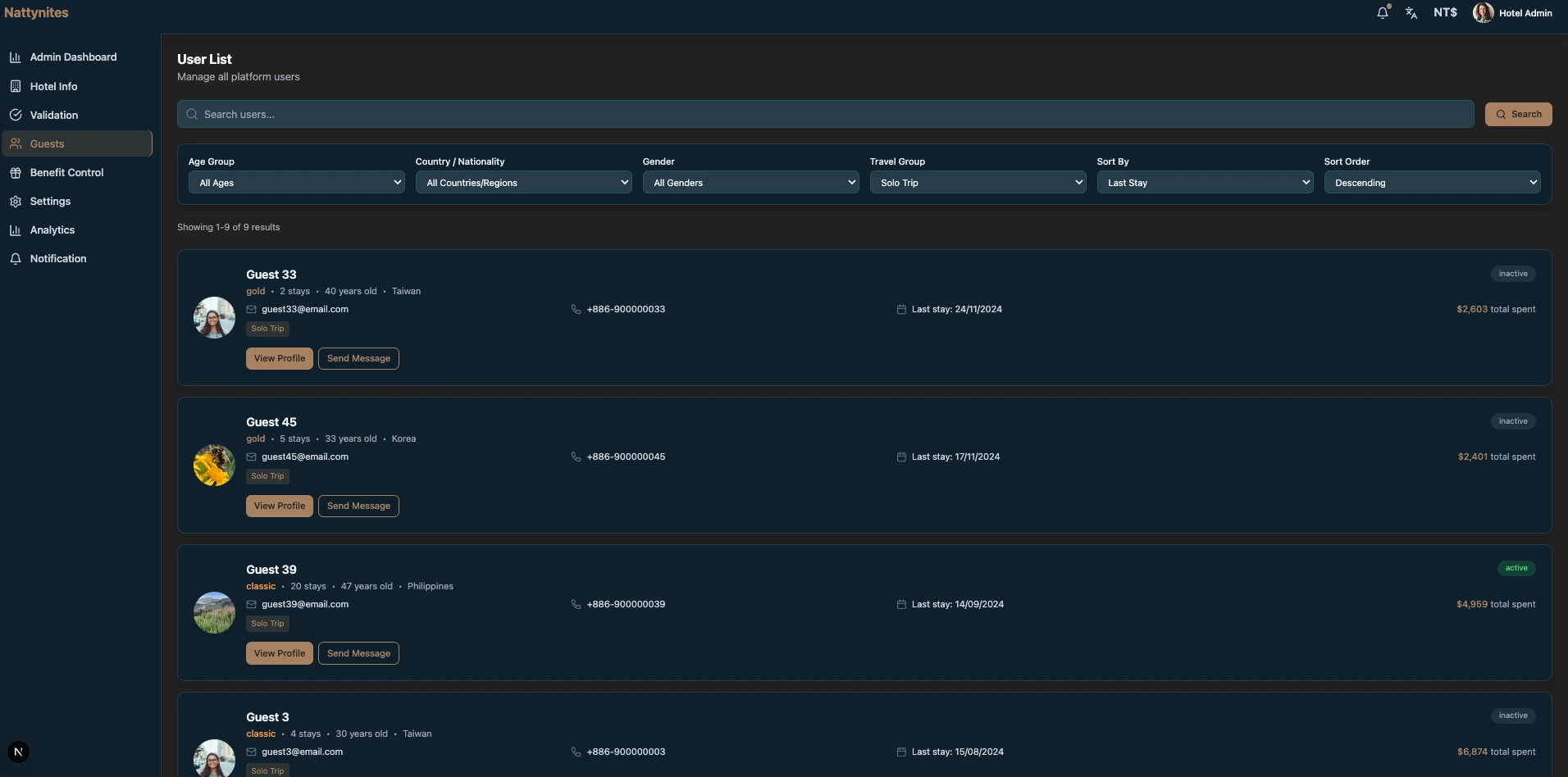Open the Sort Order dropdown
Screen dimensions: 1568x777
pyautogui.click(x=1433, y=182)
